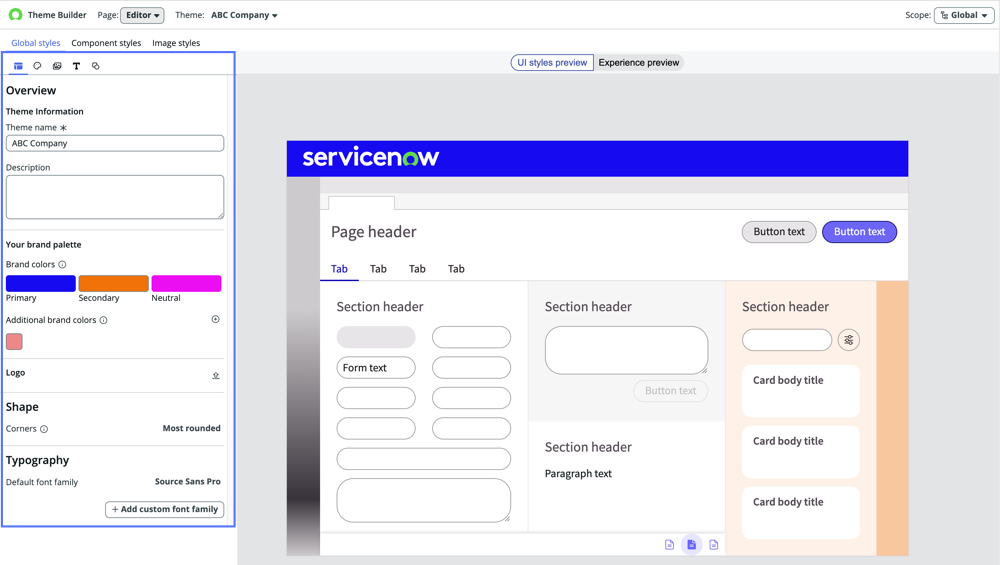Image resolution: width=1000 pixels, height=565 pixels.
Task: Click the Paragraph text in preview
Action: tap(578, 474)
